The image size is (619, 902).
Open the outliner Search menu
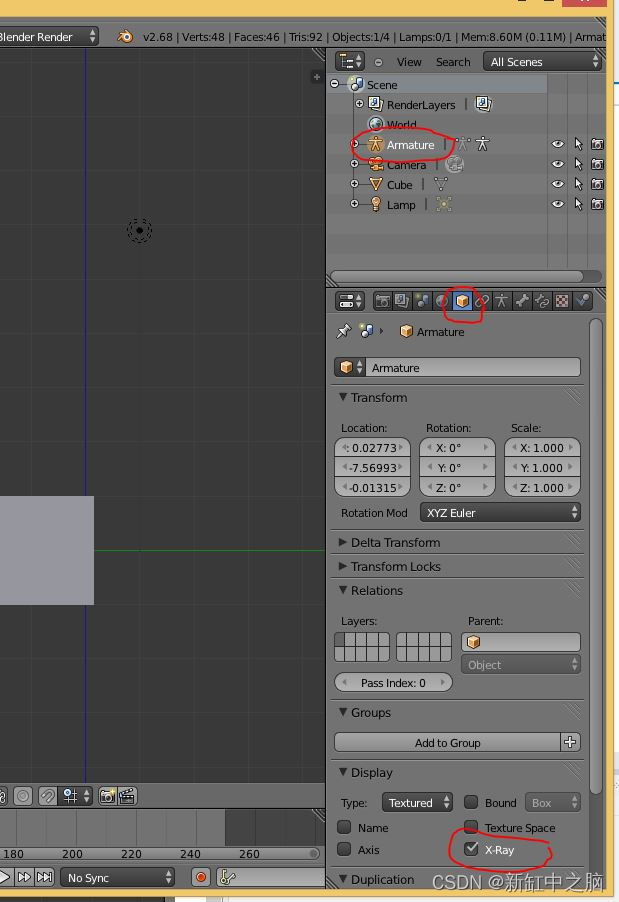pyautogui.click(x=453, y=62)
